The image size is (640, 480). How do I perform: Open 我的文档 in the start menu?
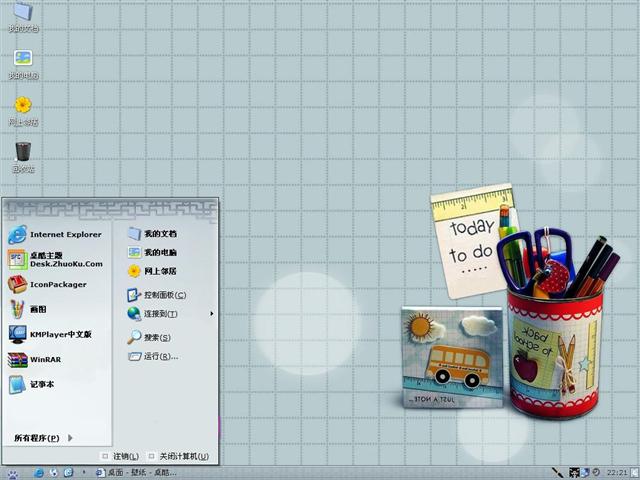point(152,234)
